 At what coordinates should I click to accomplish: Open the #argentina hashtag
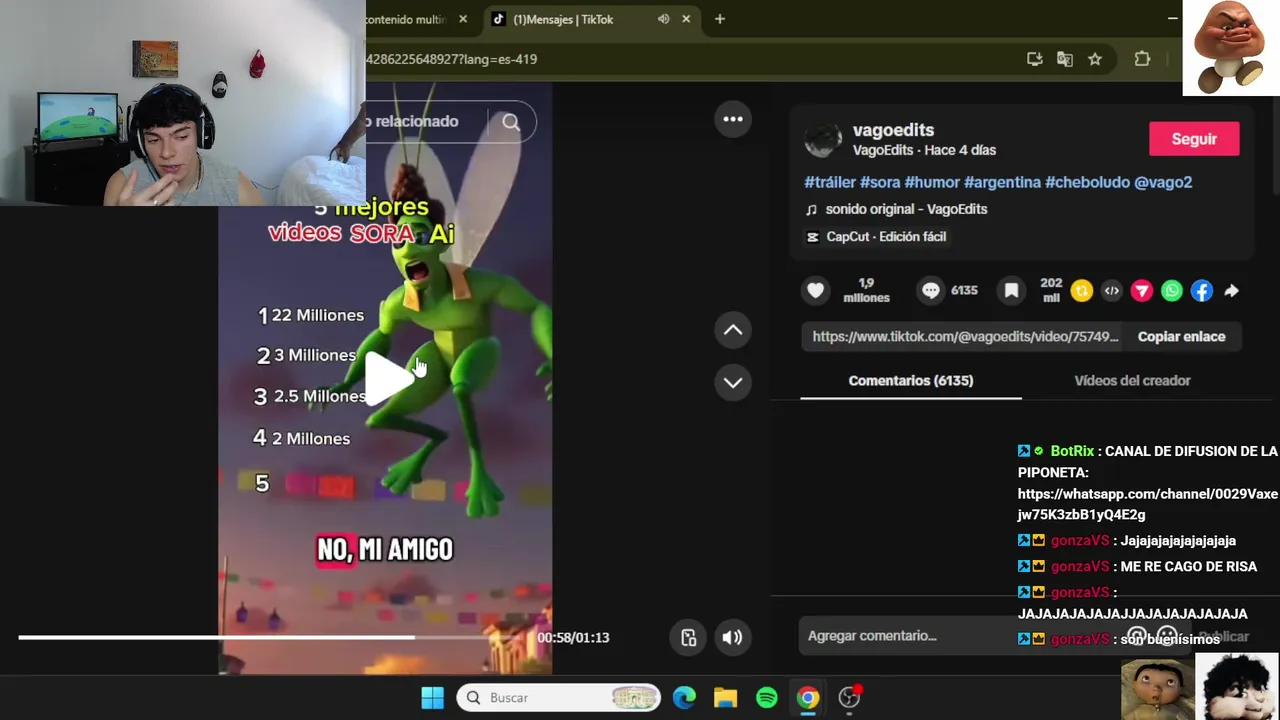1002,182
